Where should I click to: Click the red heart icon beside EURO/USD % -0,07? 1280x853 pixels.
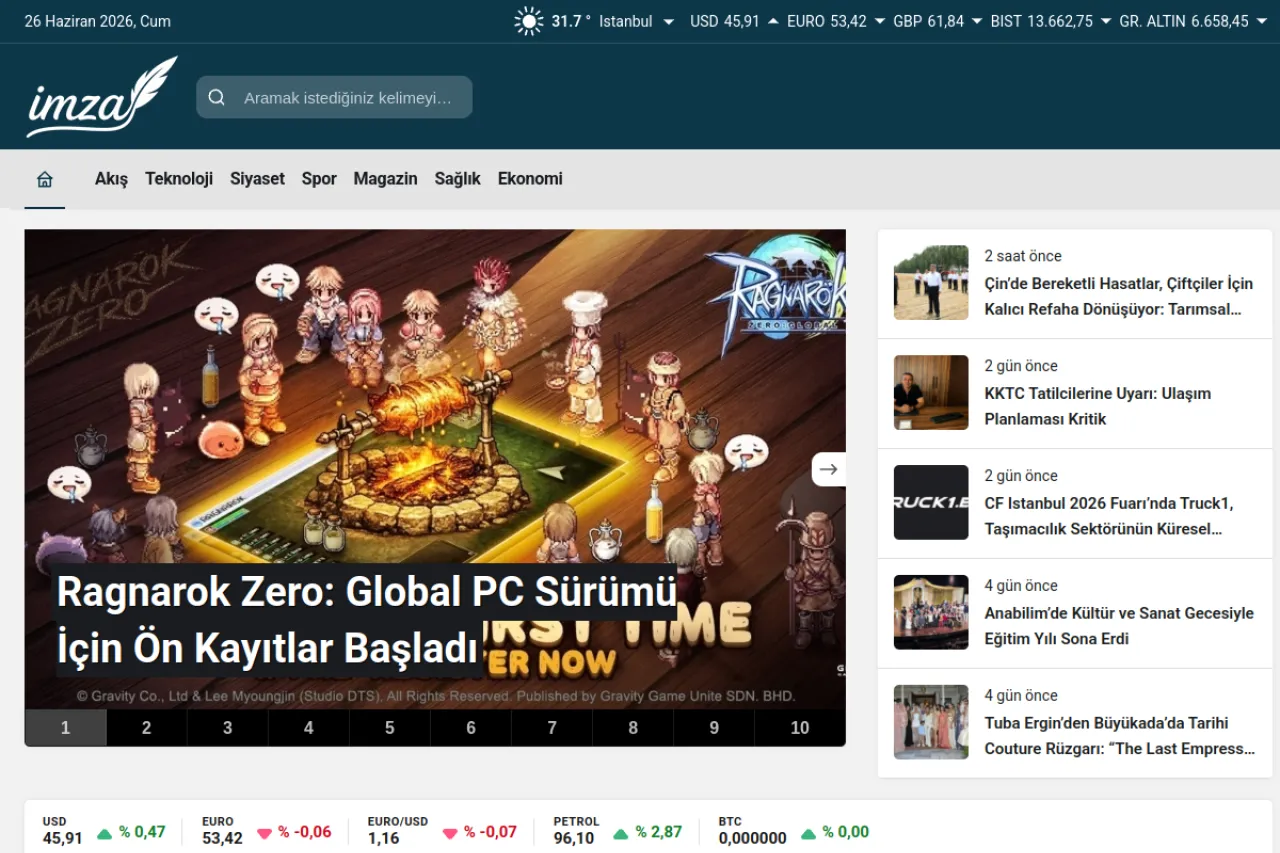[x=450, y=833]
